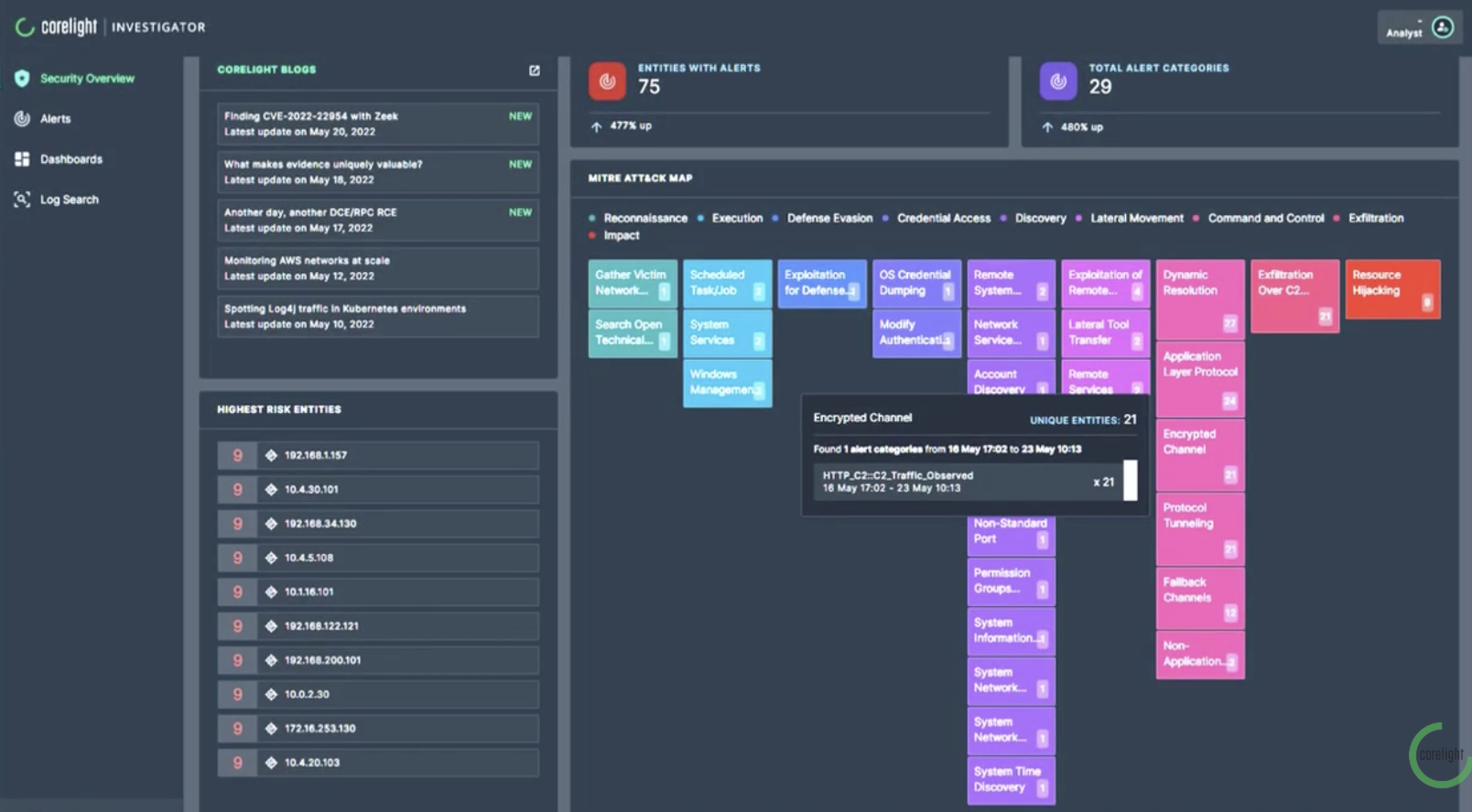
Task: Select the Windows Management tile
Action: point(728,383)
